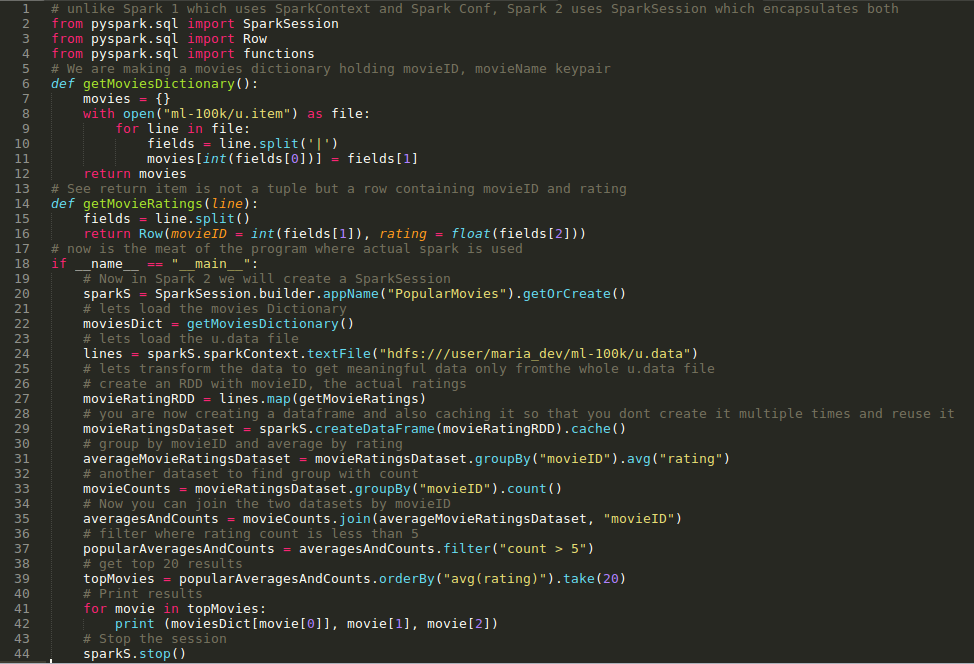Click 'for line in file:' statement
Image resolution: width=974 pixels, height=664 pixels.
pos(183,129)
